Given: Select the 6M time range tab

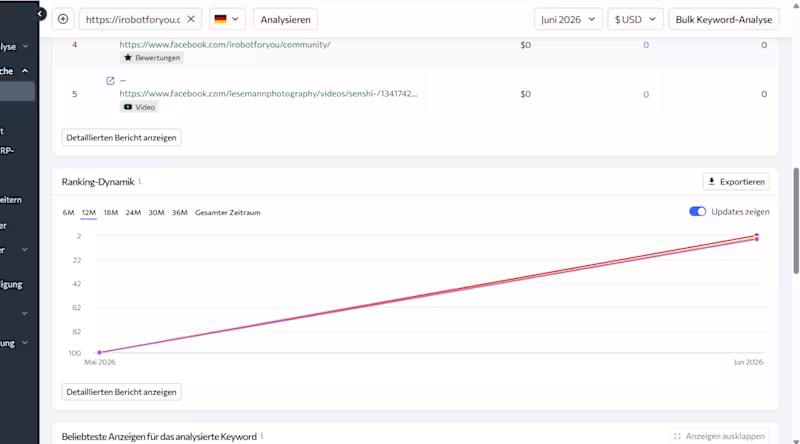Looking at the screenshot, I should [x=68, y=212].
